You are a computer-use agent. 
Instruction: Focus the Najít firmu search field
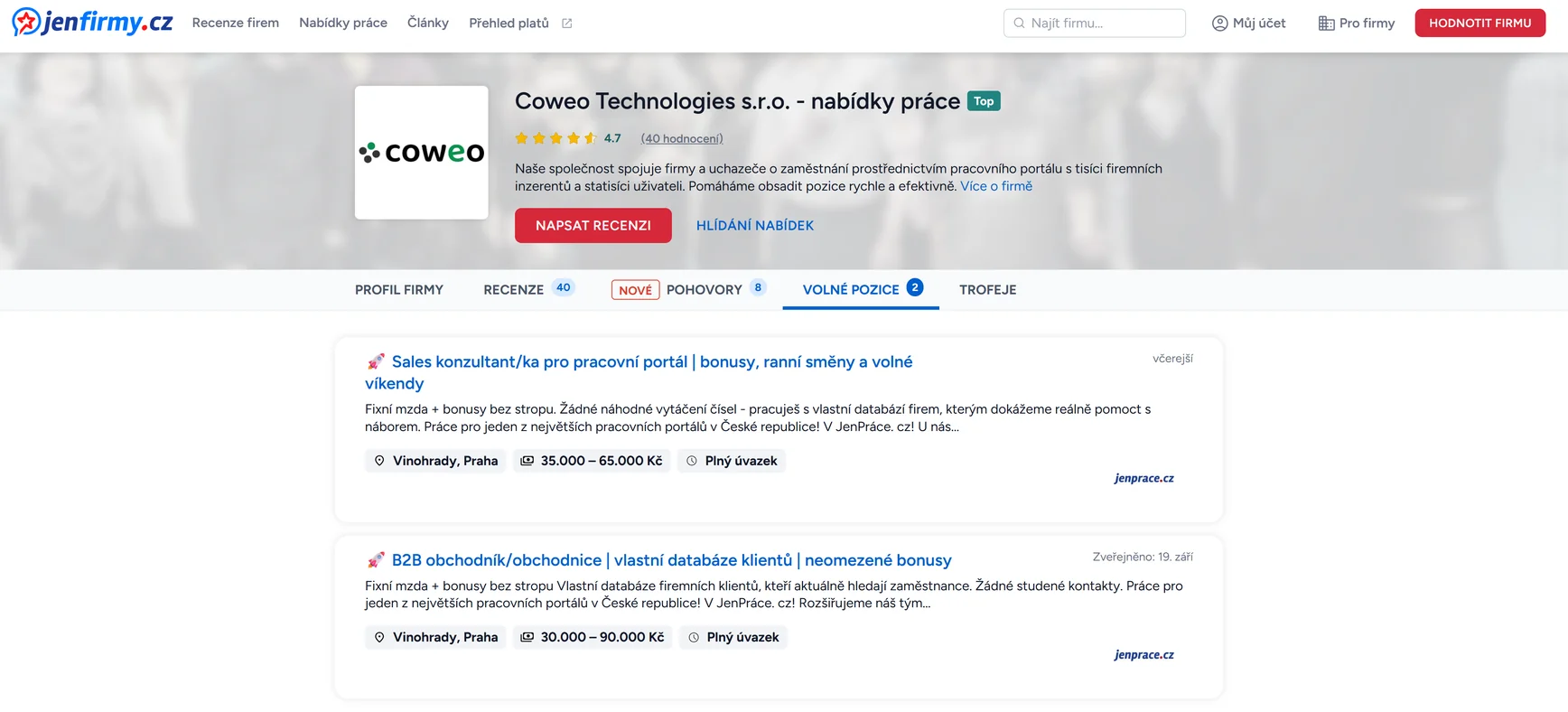click(x=1095, y=23)
